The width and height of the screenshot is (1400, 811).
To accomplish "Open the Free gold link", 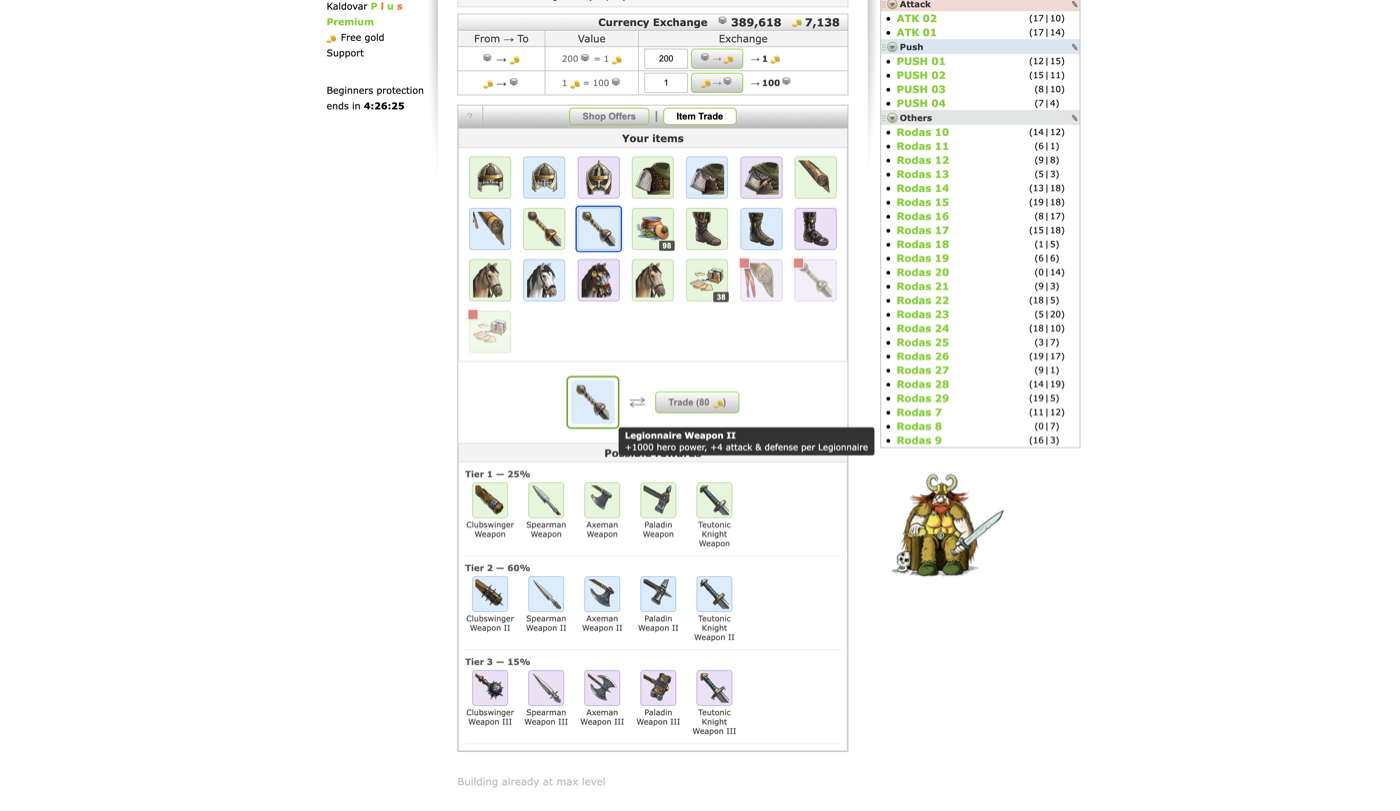I will 362,38.
